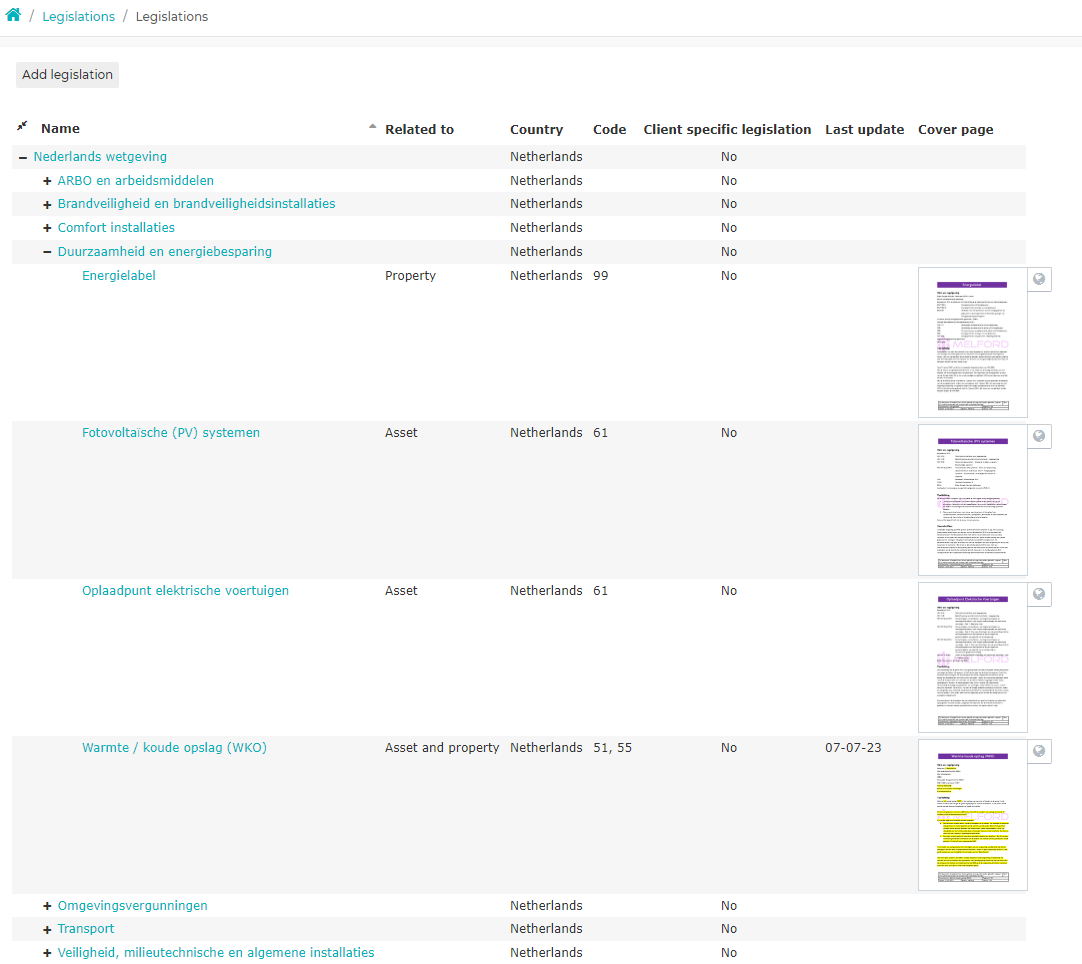
Task: Sort by Client specific legislation header
Action: 727,129
